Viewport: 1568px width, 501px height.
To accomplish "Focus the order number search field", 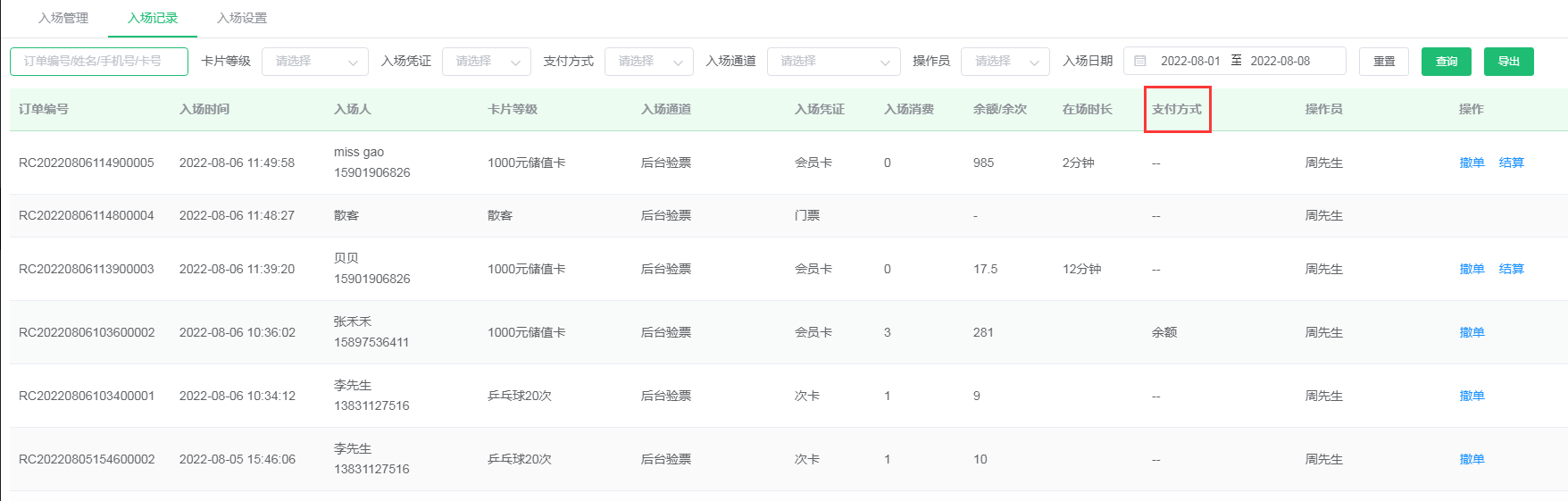I will click(99, 61).
